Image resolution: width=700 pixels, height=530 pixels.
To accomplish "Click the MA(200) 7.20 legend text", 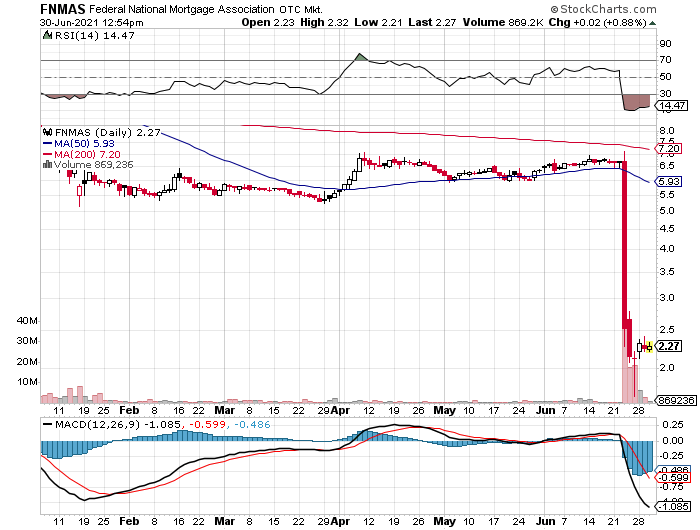I will 87,154.
